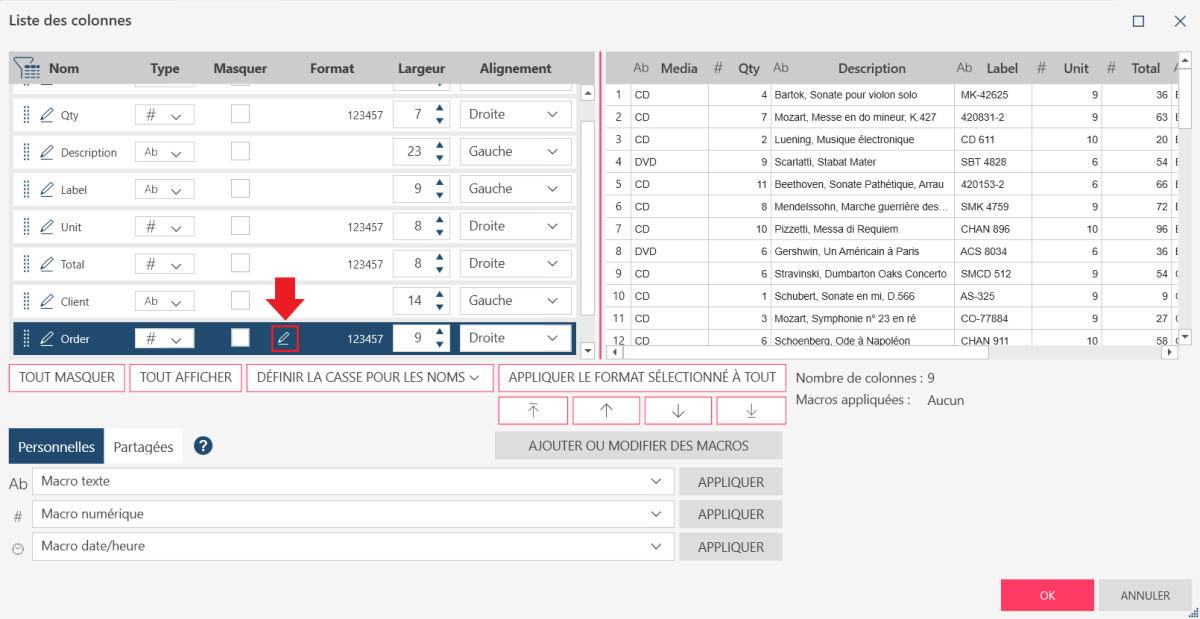Viewport: 1200px width, 619px height.
Task: Open Type dropdown for Client row
Action: [x=164, y=301]
